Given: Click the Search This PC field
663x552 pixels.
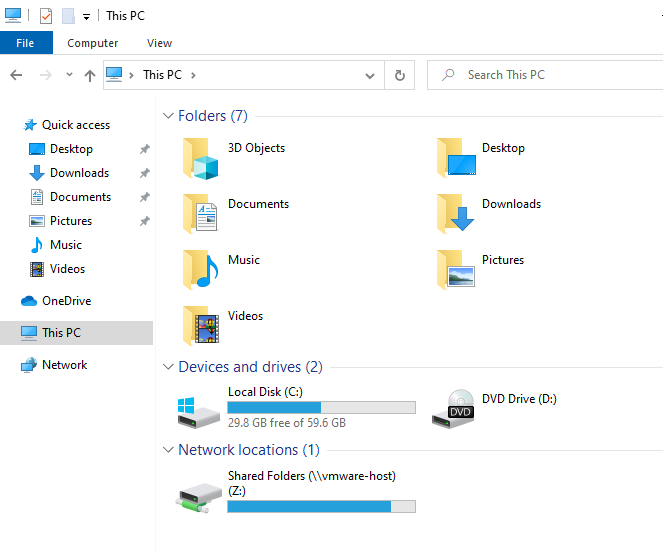Looking at the screenshot, I should click(x=545, y=75).
